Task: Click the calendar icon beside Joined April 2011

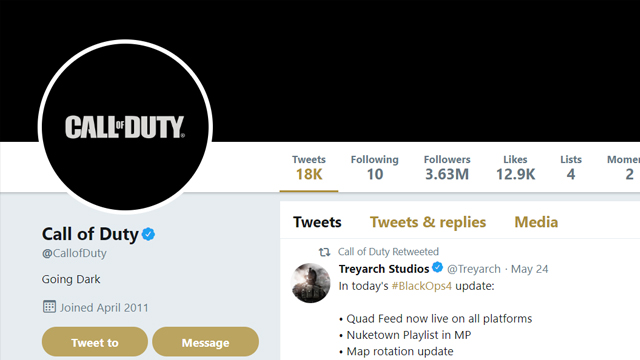Action: 49,307
